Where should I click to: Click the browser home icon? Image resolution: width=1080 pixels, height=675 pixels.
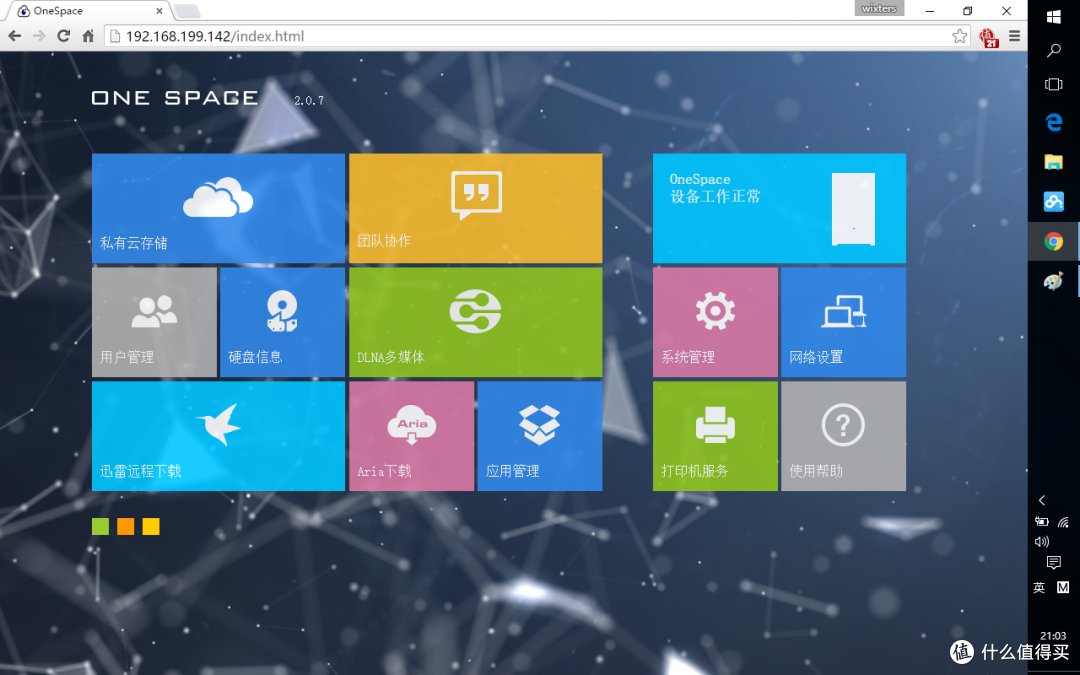tap(88, 36)
